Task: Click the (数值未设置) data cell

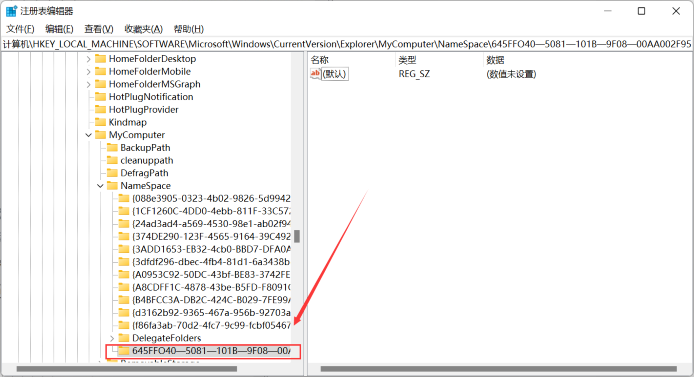Action: click(x=511, y=74)
